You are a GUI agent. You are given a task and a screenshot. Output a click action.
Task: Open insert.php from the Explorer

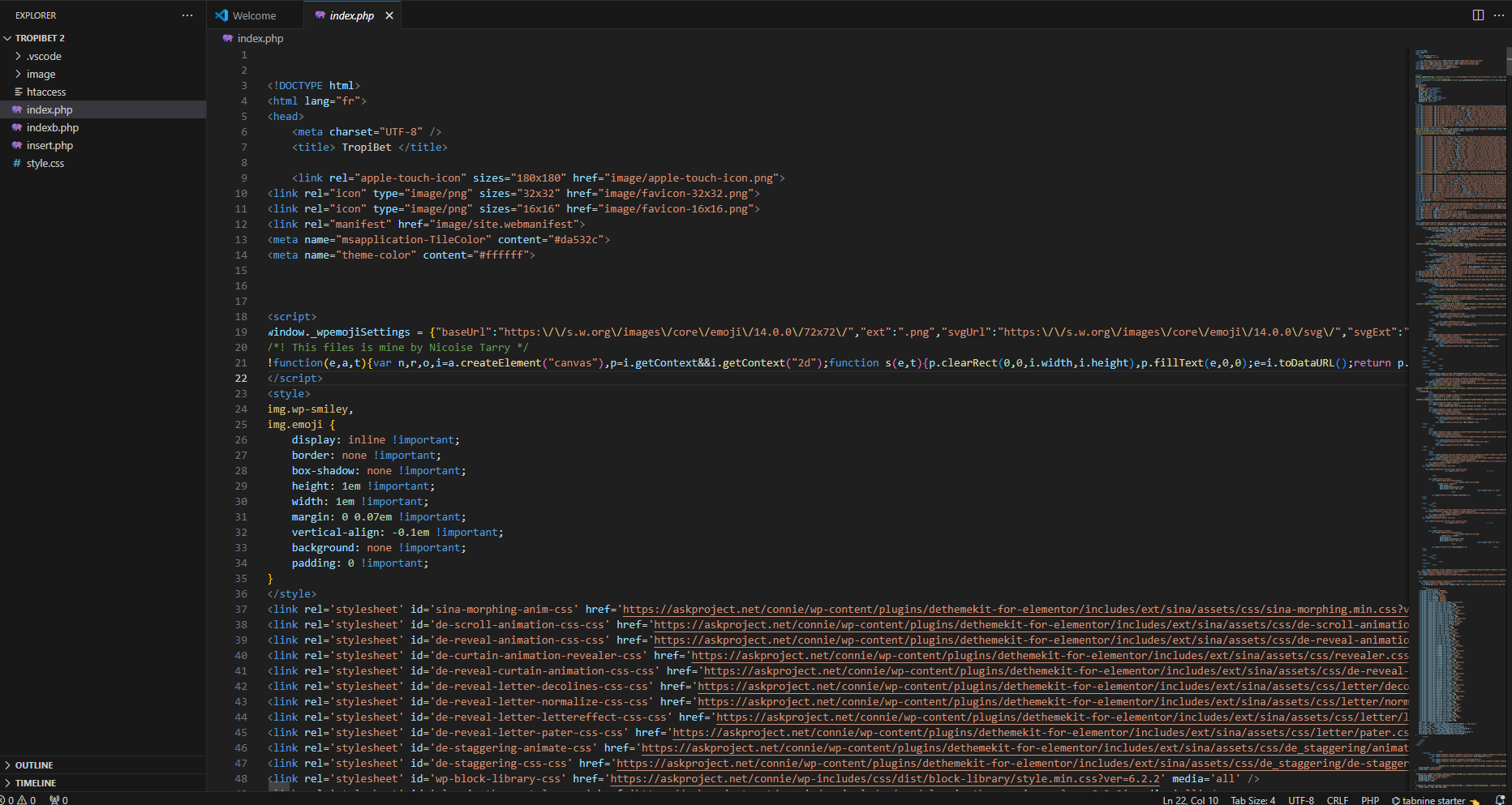[x=103, y=145]
